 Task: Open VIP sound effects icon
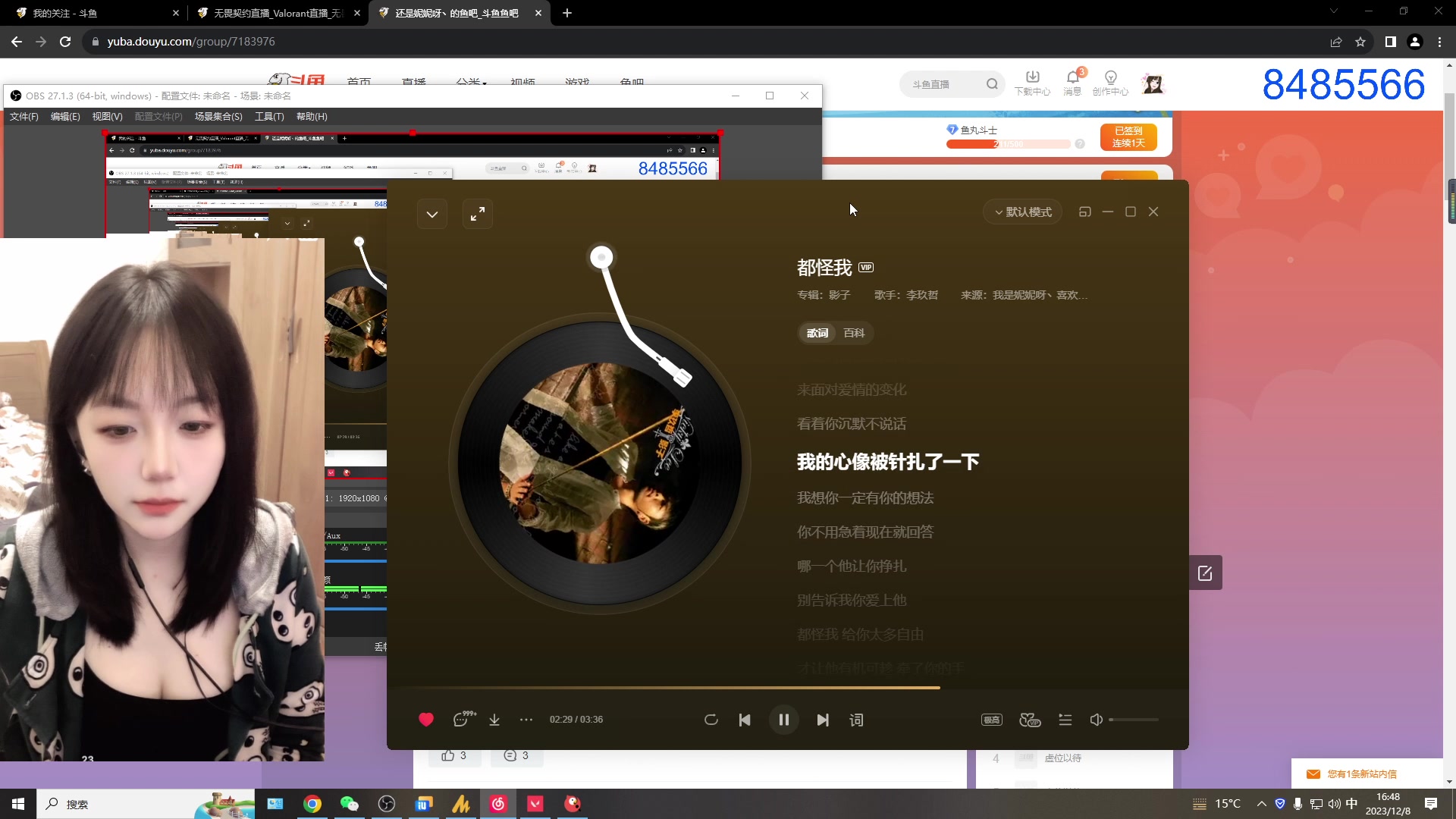click(x=1030, y=720)
